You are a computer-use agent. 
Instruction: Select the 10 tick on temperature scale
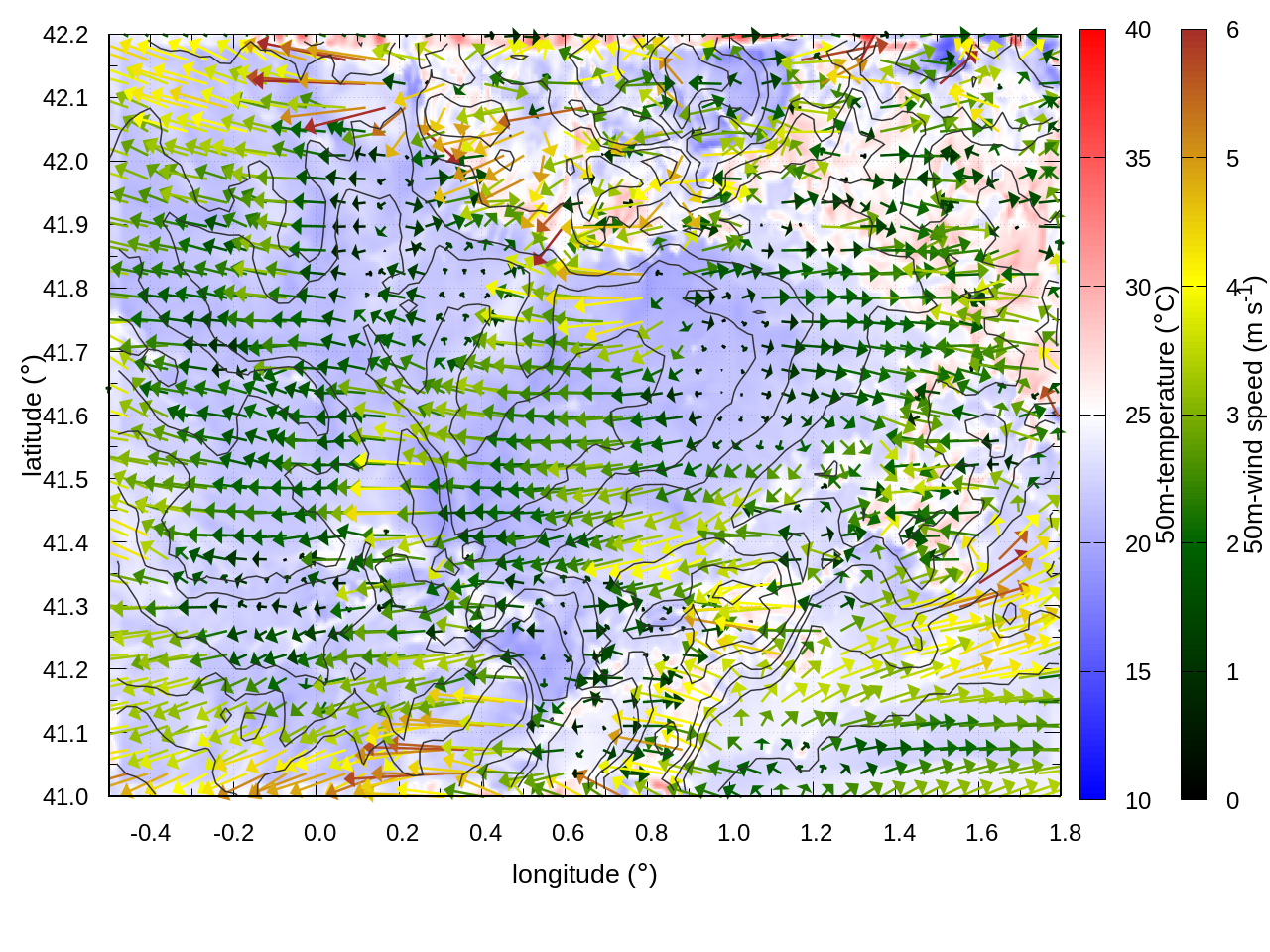[1138, 801]
